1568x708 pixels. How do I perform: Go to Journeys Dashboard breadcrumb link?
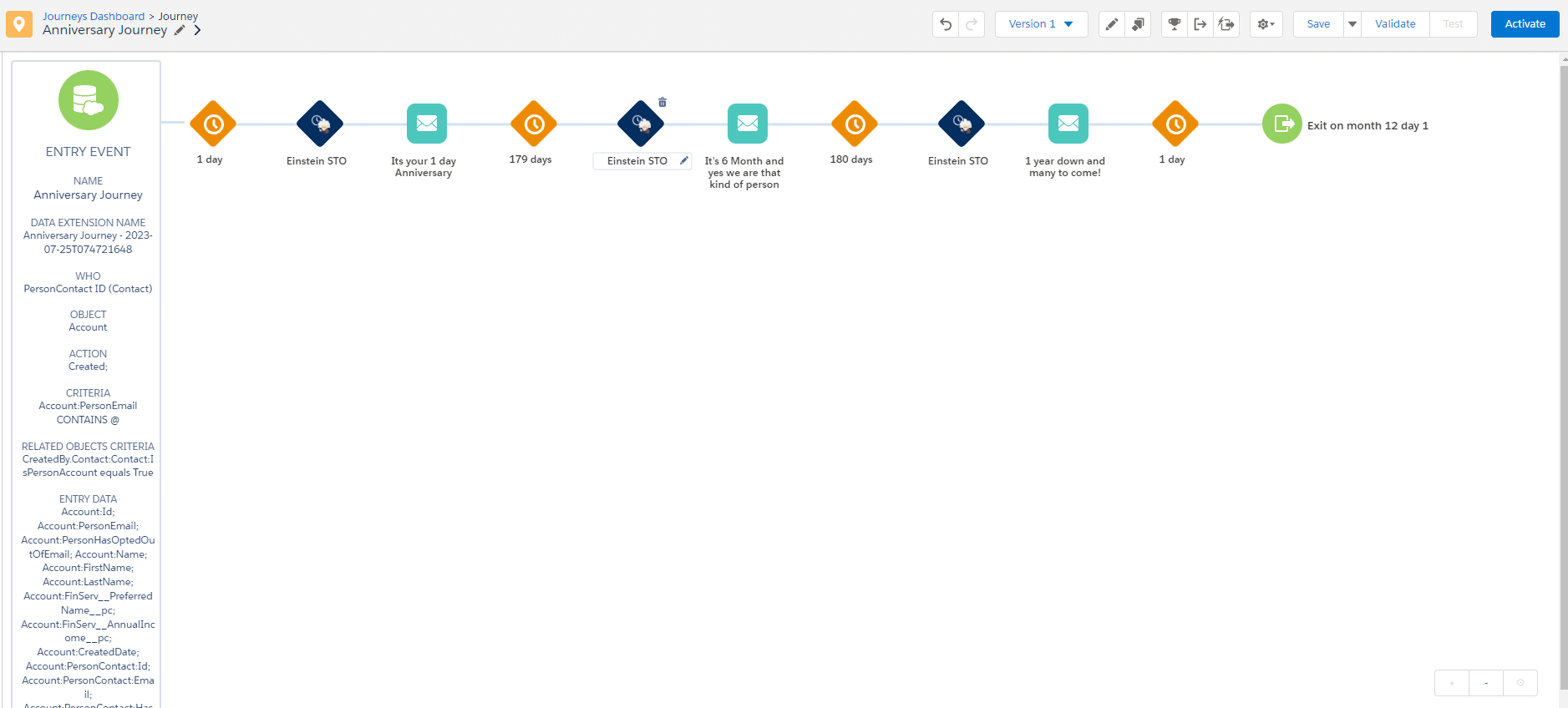pos(94,16)
